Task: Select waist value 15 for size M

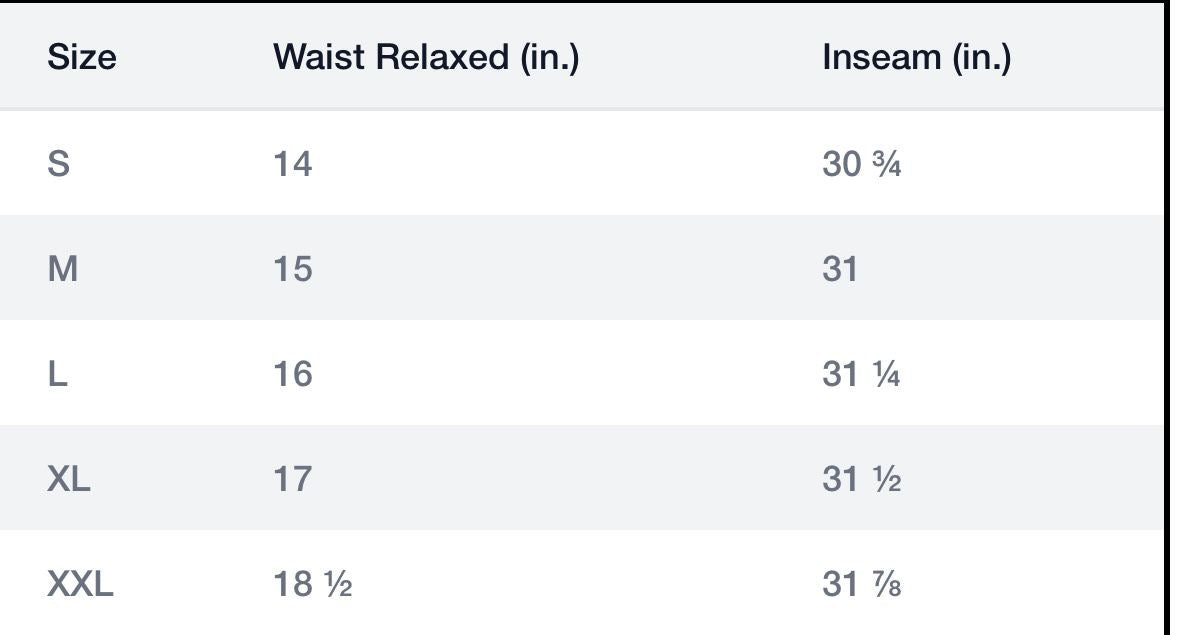Action: (293, 269)
